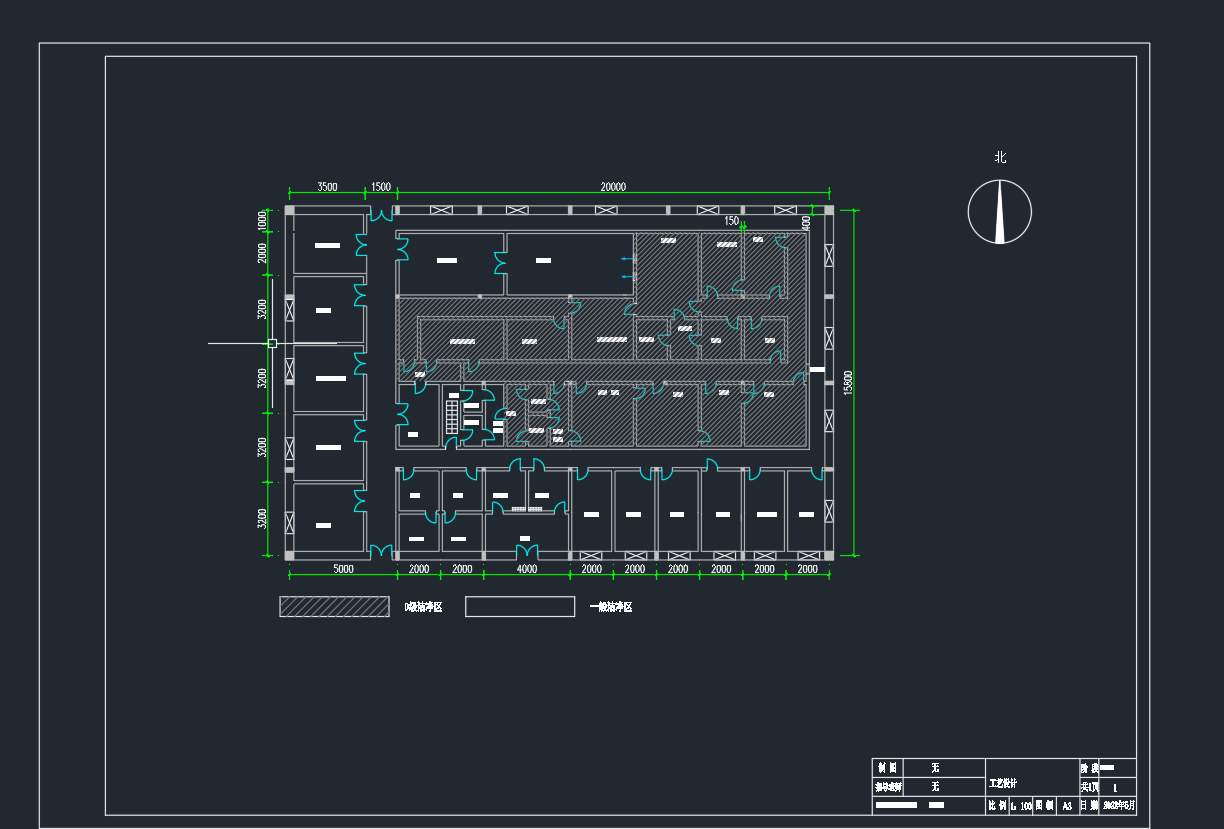Select the '3500' top dimension text

click(x=327, y=186)
